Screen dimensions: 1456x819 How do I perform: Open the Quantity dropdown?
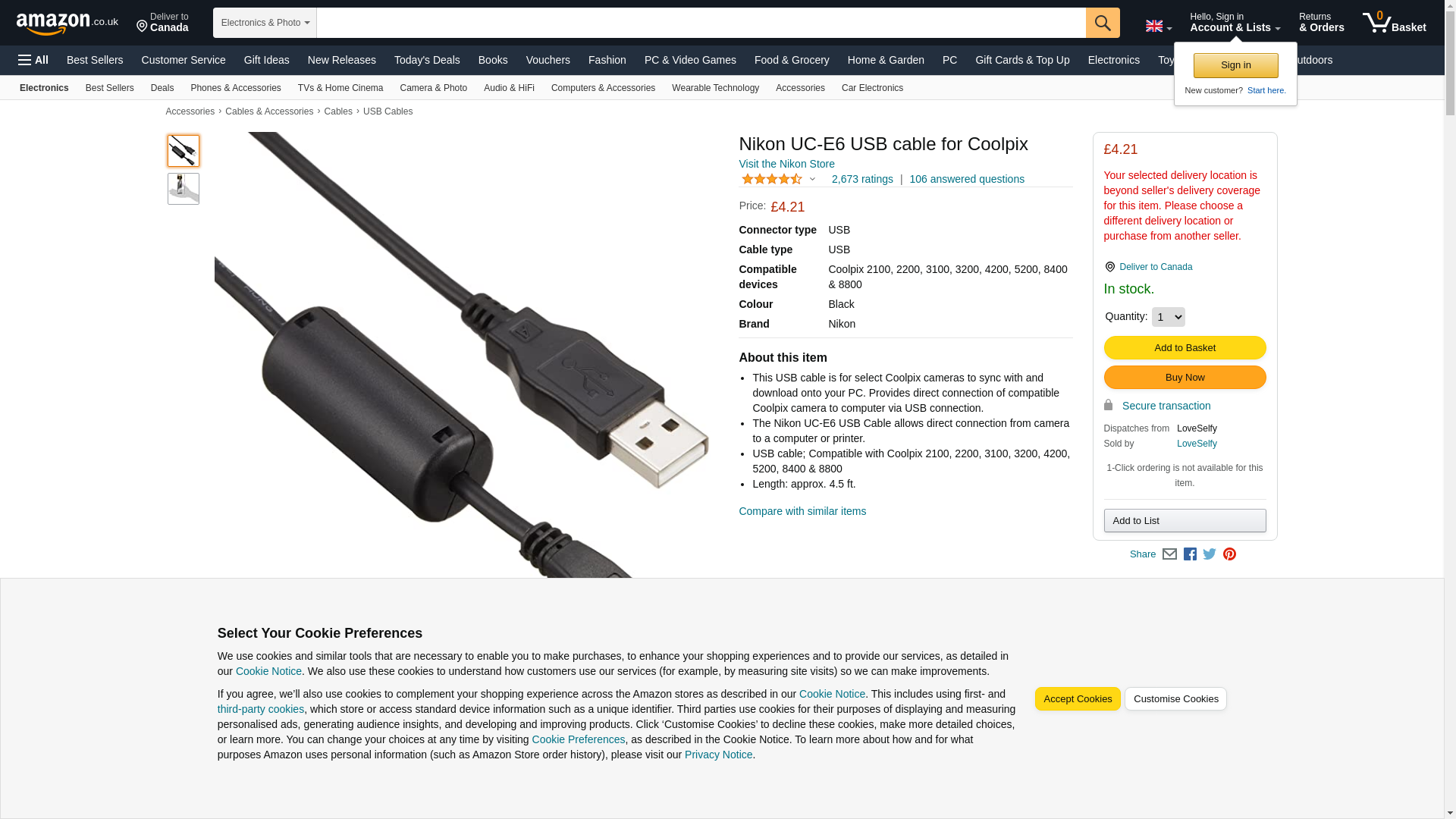pyautogui.click(x=1168, y=317)
